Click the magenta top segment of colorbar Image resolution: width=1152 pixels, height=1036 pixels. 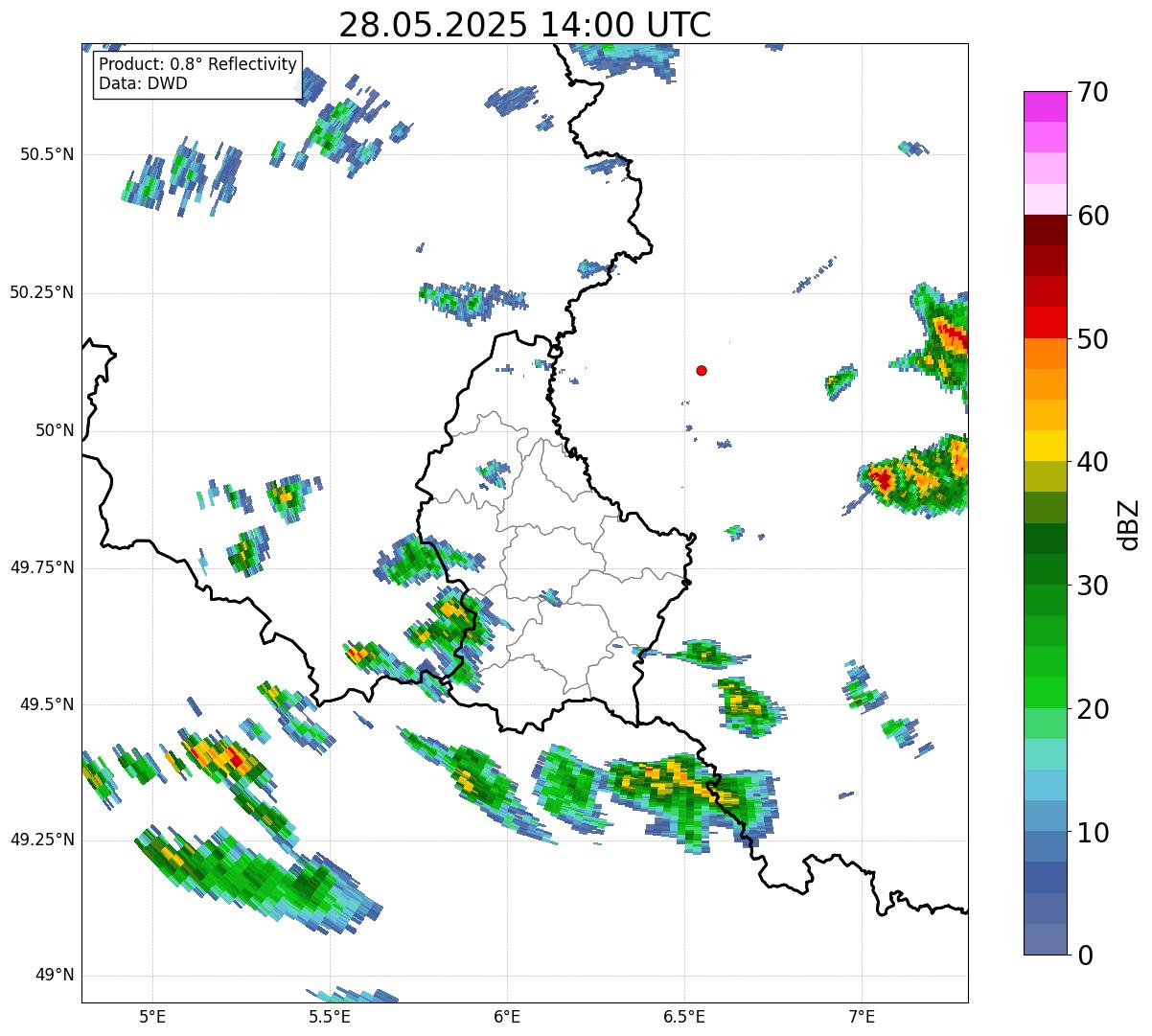[1044, 106]
